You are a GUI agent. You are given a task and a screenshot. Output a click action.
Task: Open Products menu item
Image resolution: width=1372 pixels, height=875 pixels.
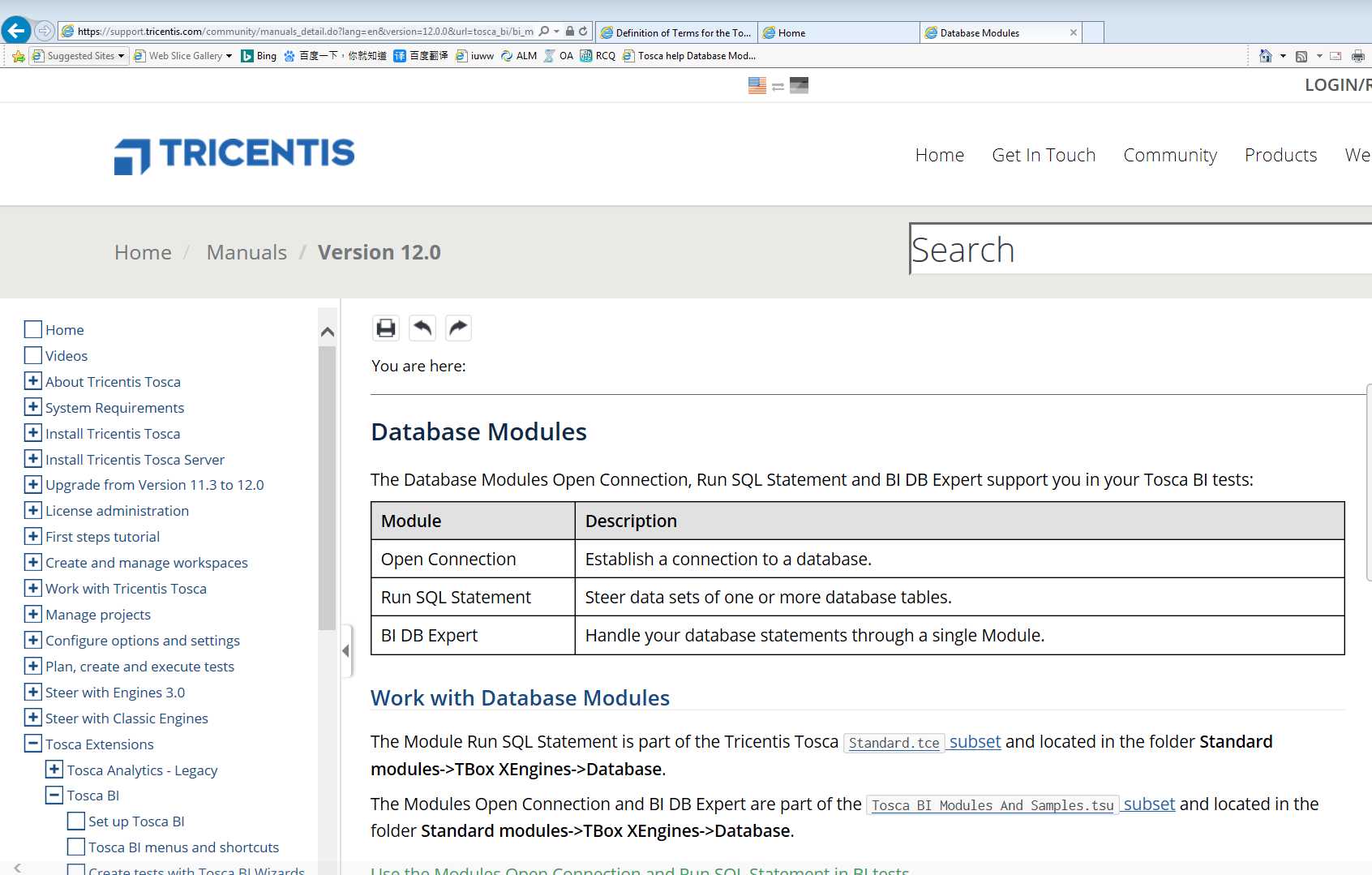coord(1280,155)
